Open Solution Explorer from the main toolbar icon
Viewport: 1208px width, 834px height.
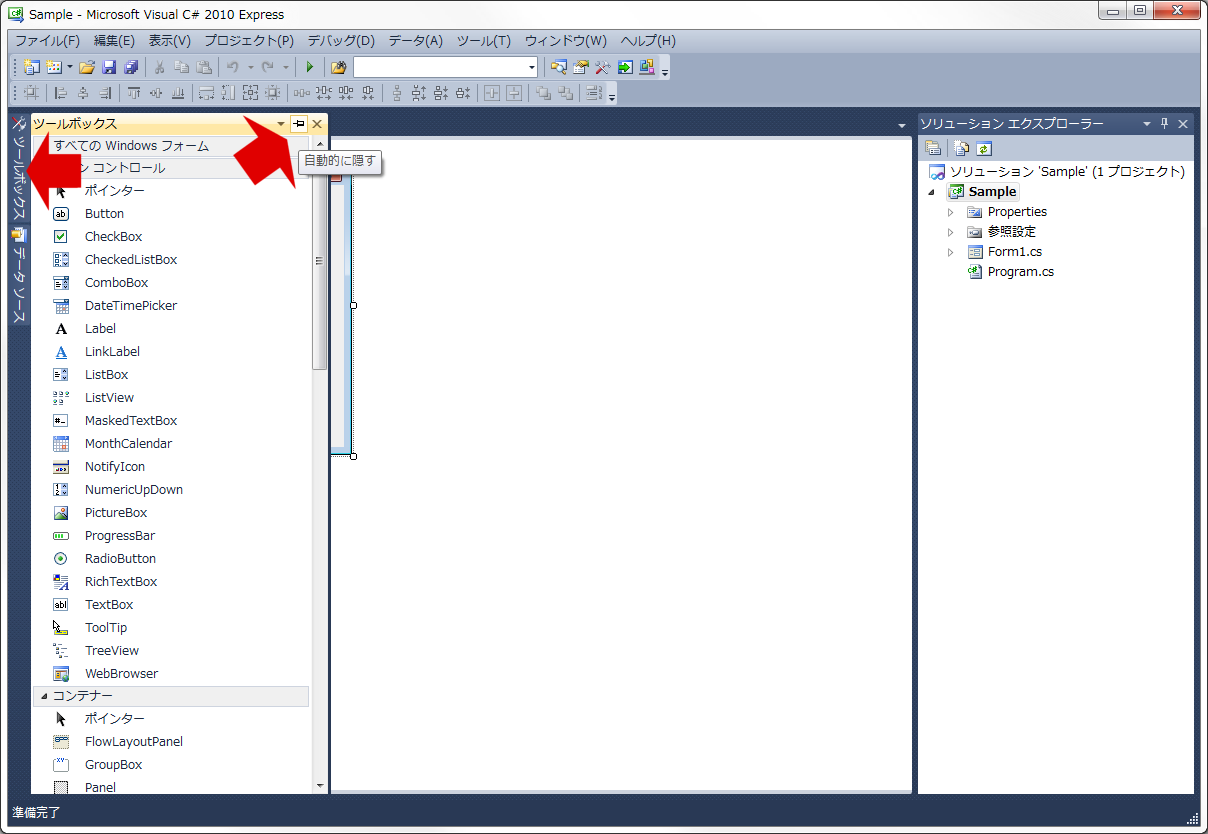558,67
